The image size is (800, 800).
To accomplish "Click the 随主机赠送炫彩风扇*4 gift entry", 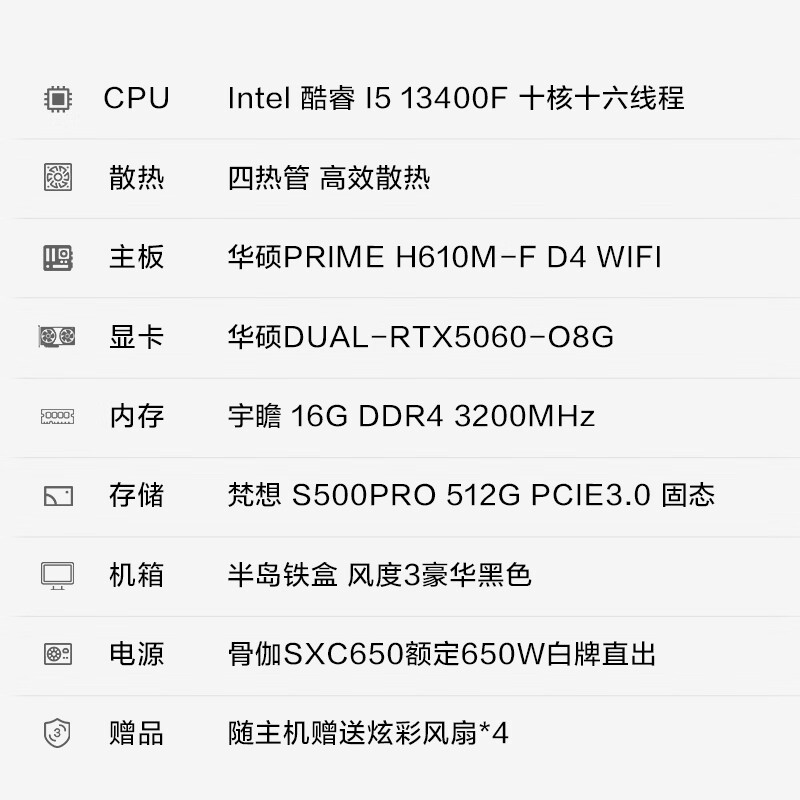I will tap(368, 733).
